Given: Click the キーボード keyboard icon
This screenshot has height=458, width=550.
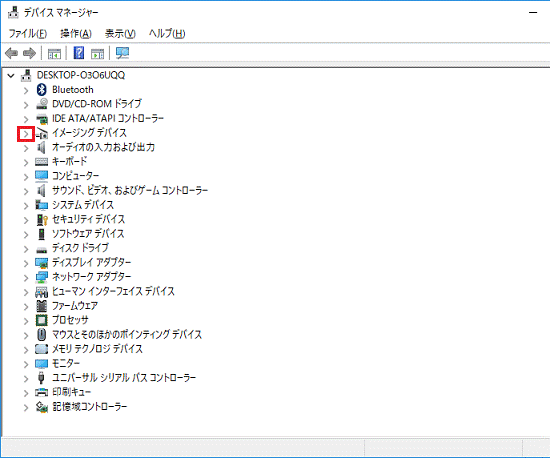Looking at the screenshot, I should (42, 162).
